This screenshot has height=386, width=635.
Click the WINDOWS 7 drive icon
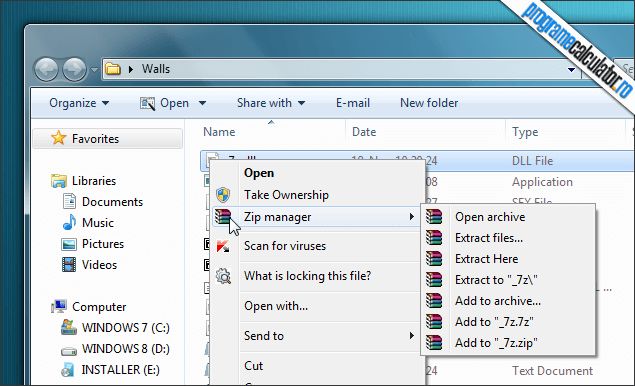[69, 327]
